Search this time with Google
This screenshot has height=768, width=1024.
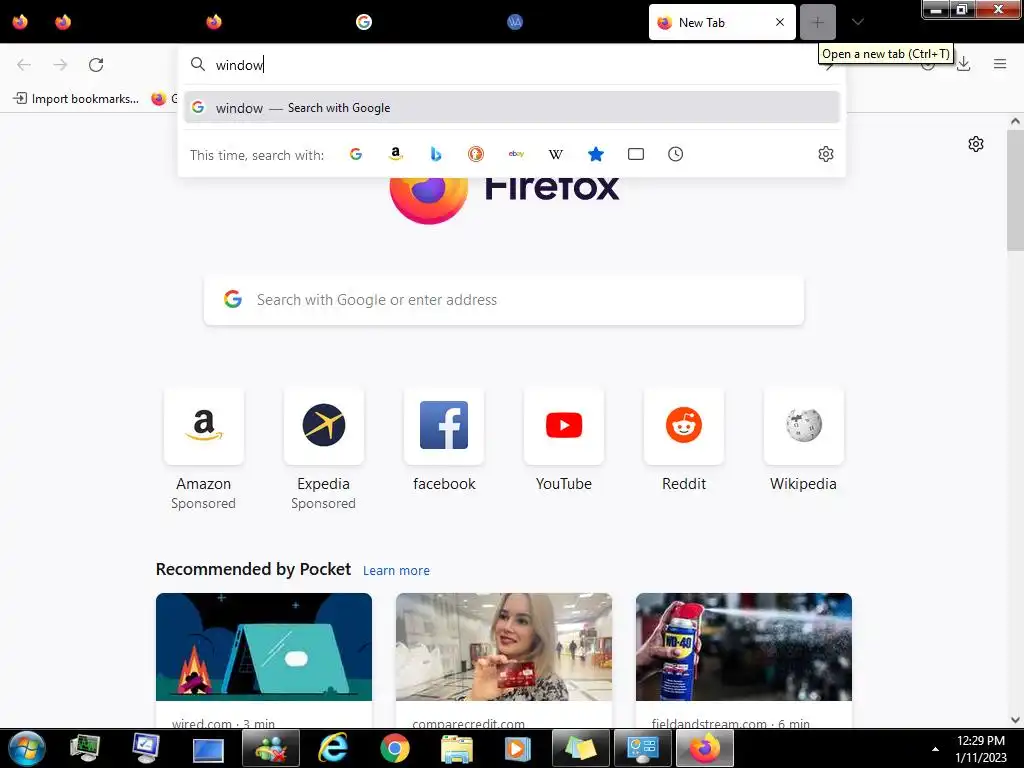tap(356, 154)
